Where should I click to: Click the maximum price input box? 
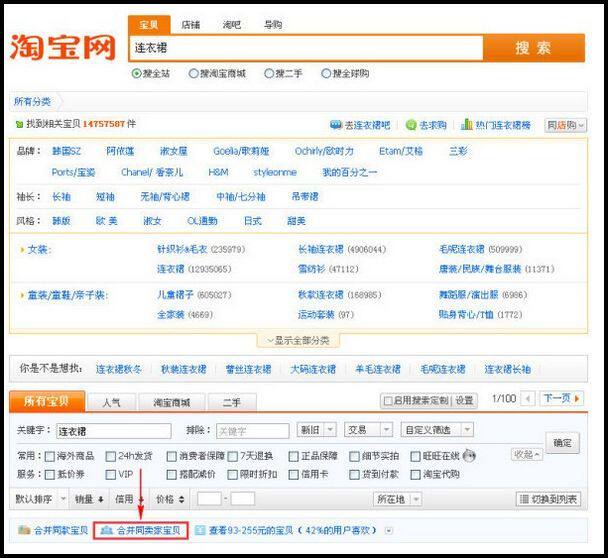[x=243, y=499]
